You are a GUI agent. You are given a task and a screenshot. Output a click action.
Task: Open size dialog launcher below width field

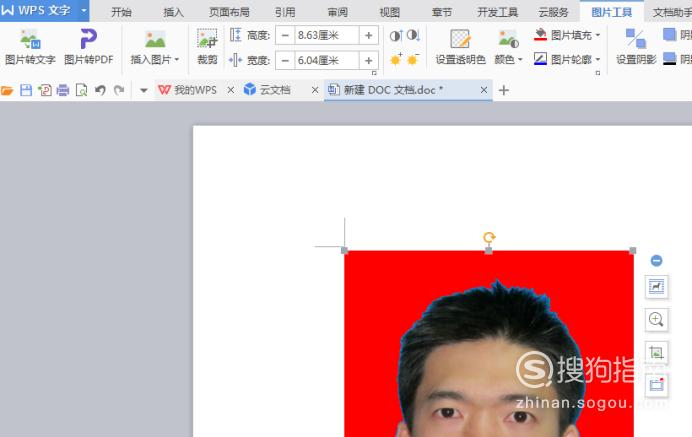click(x=374, y=73)
